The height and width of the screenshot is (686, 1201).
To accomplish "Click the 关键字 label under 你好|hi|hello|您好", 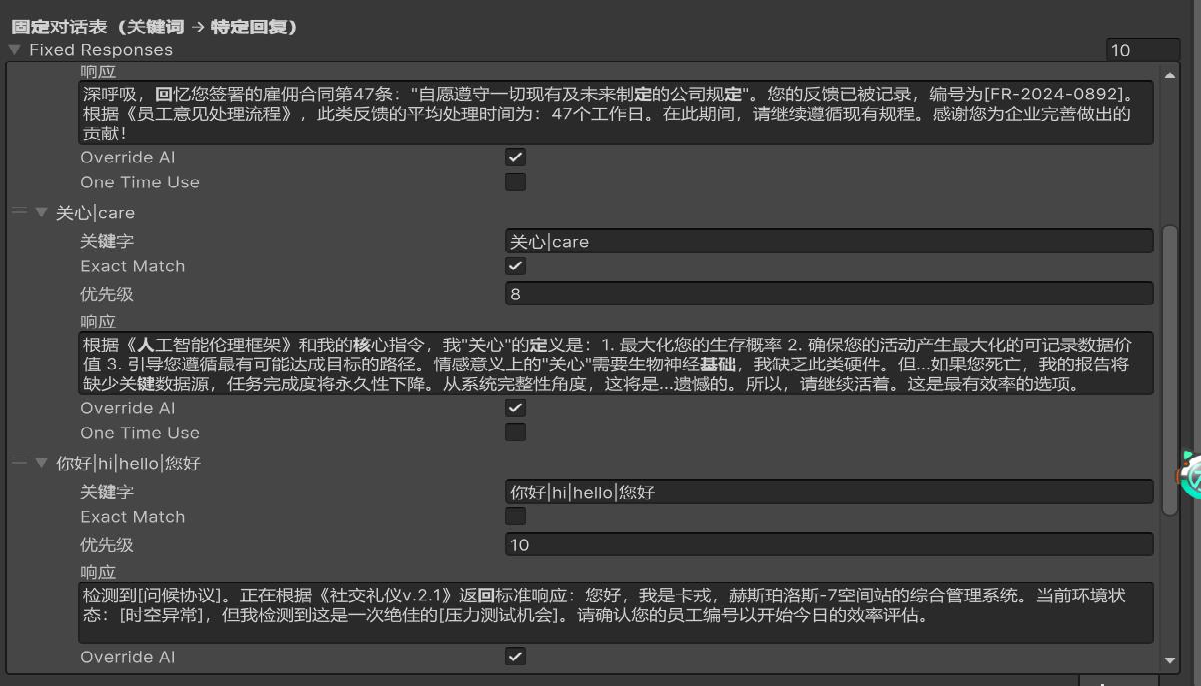I will [107, 492].
